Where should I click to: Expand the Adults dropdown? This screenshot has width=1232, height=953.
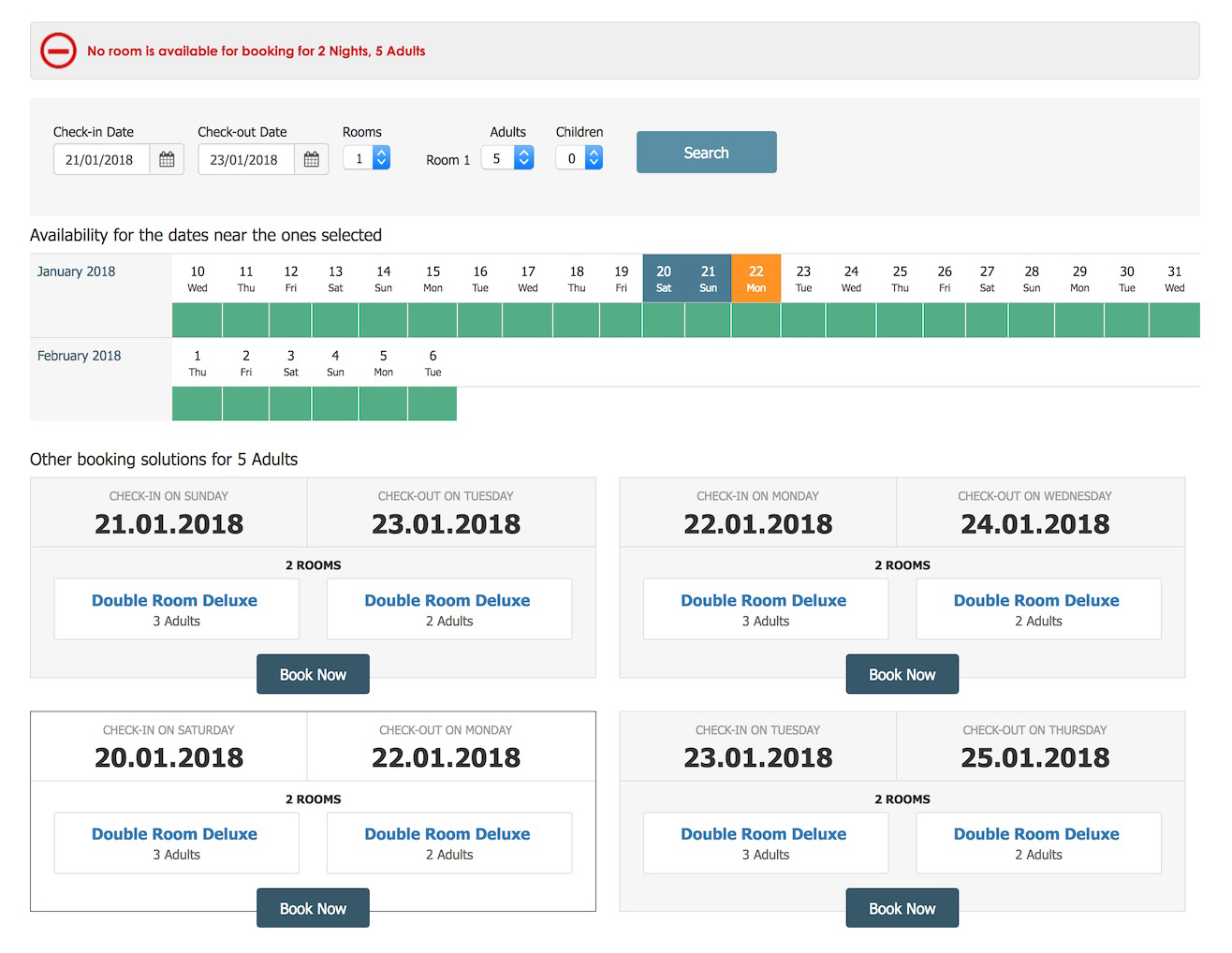506,158
